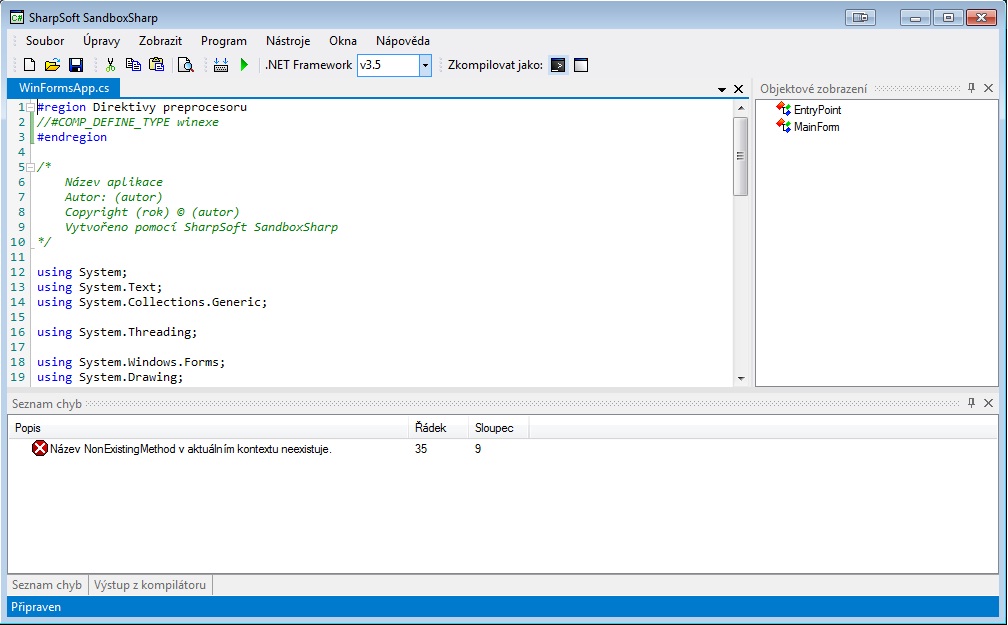Click the New file icon in toolbar
The image size is (1008, 625).
[x=29, y=65]
